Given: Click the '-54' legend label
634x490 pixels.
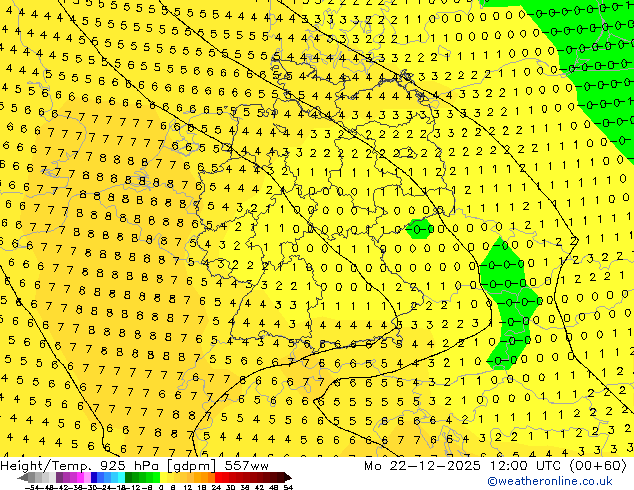Looking at the screenshot, I should [x=32, y=487].
